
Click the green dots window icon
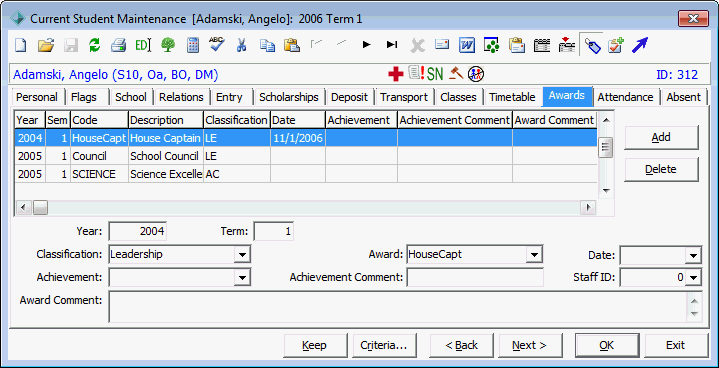[x=491, y=45]
